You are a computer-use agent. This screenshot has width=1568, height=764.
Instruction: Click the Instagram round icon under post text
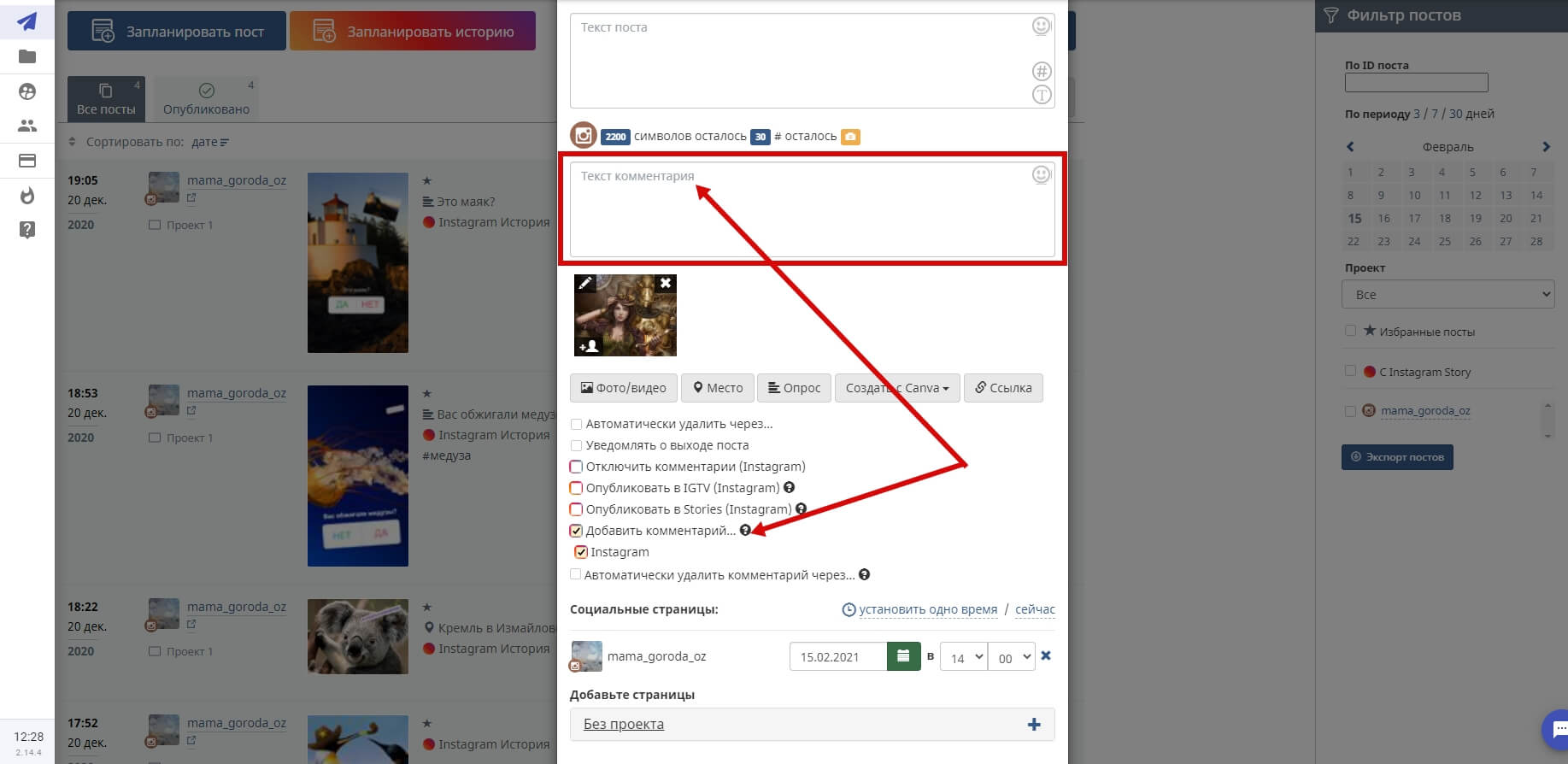coord(584,135)
